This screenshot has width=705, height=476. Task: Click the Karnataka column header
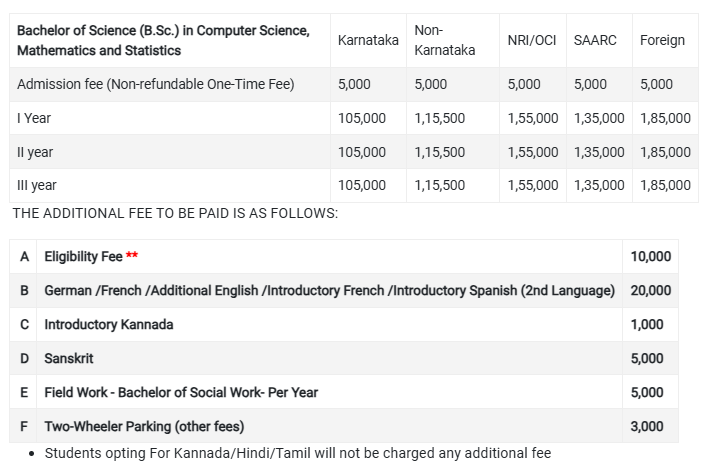(368, 40)
